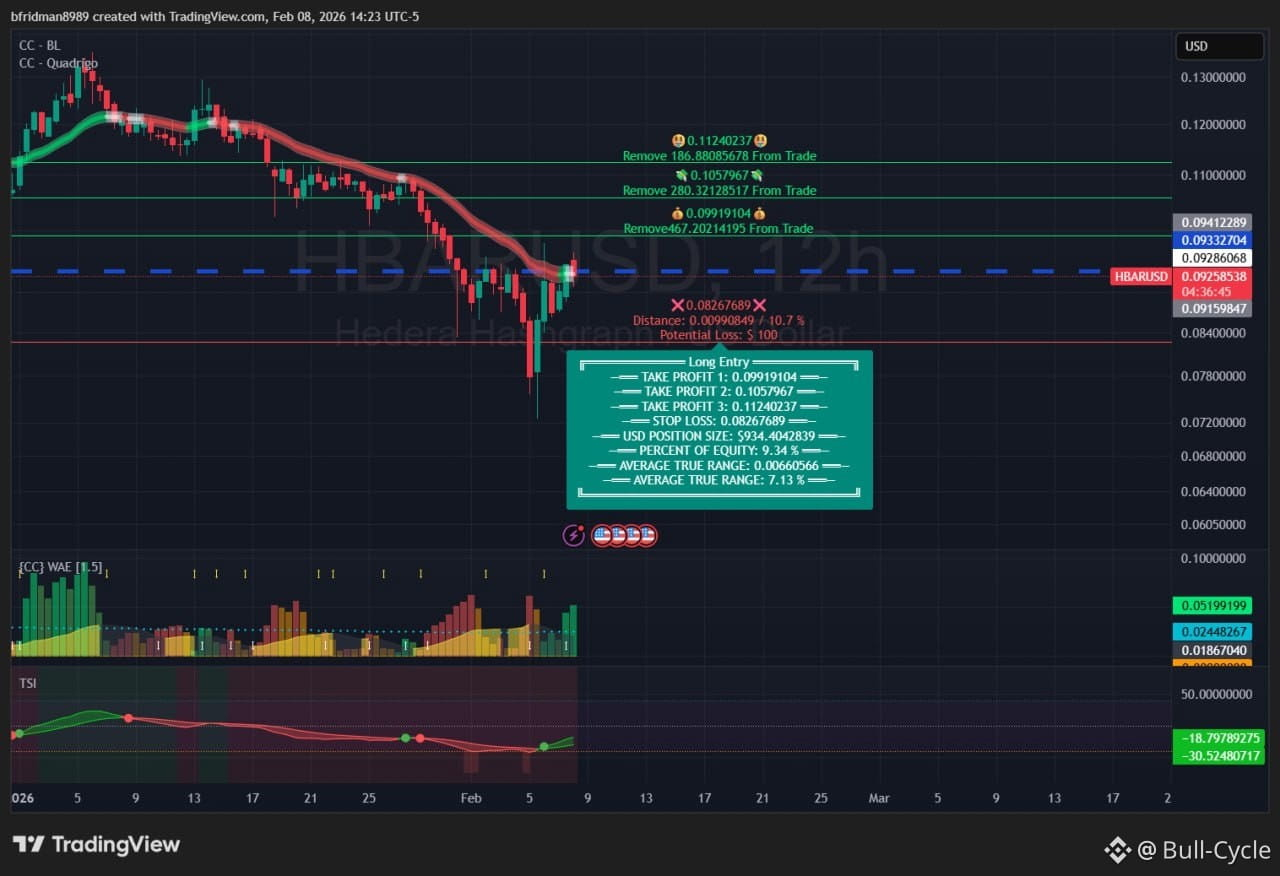Open the TradingView logo link
The height and width of the screenshot is (876, 1280).
(97, 844)
